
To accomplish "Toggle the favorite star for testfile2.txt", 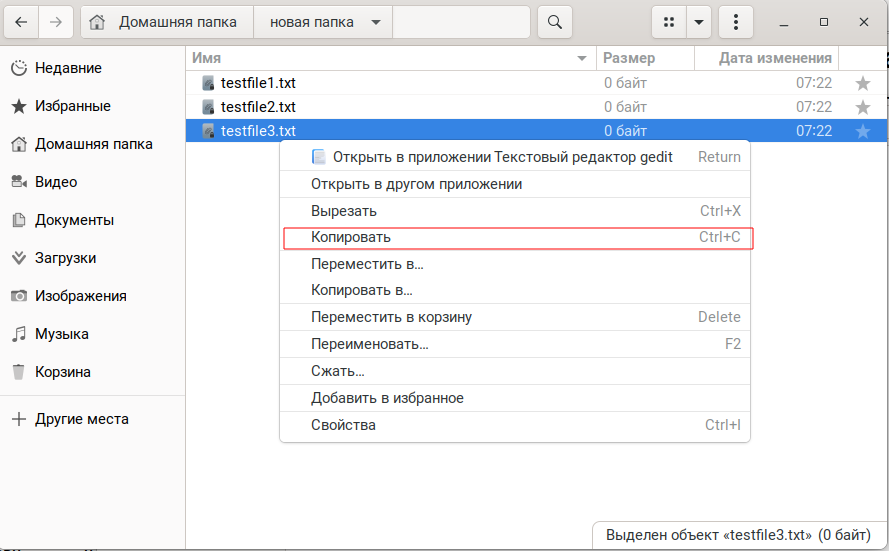I will coord(863,107).
